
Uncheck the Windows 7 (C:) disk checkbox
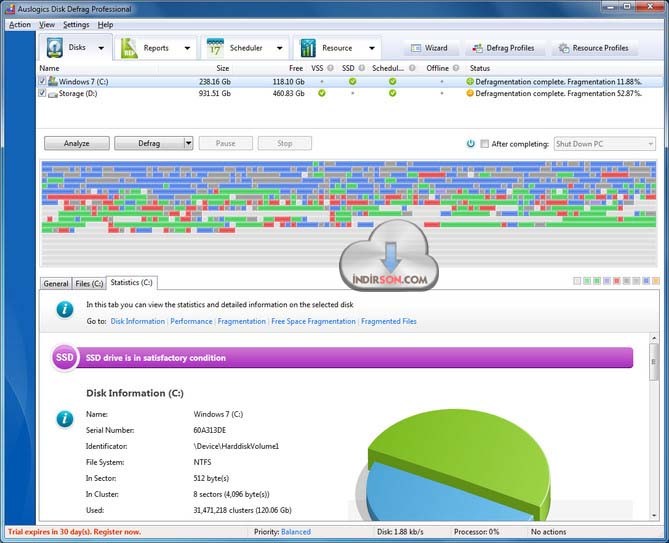point(42,81)
